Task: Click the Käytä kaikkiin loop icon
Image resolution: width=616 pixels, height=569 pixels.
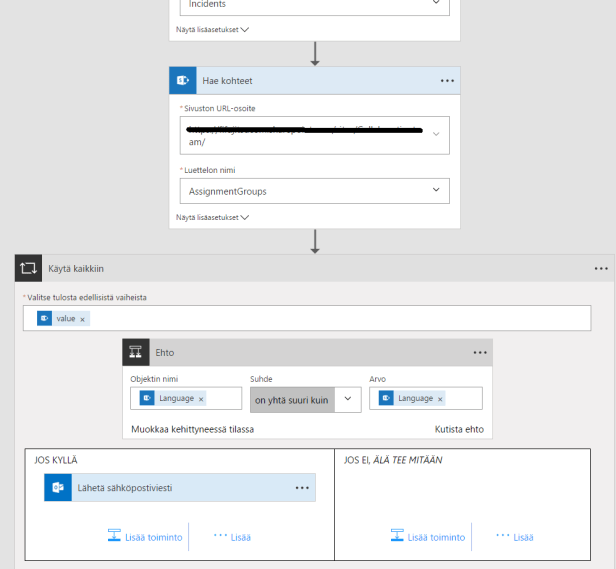Action: tap(28, 268)
